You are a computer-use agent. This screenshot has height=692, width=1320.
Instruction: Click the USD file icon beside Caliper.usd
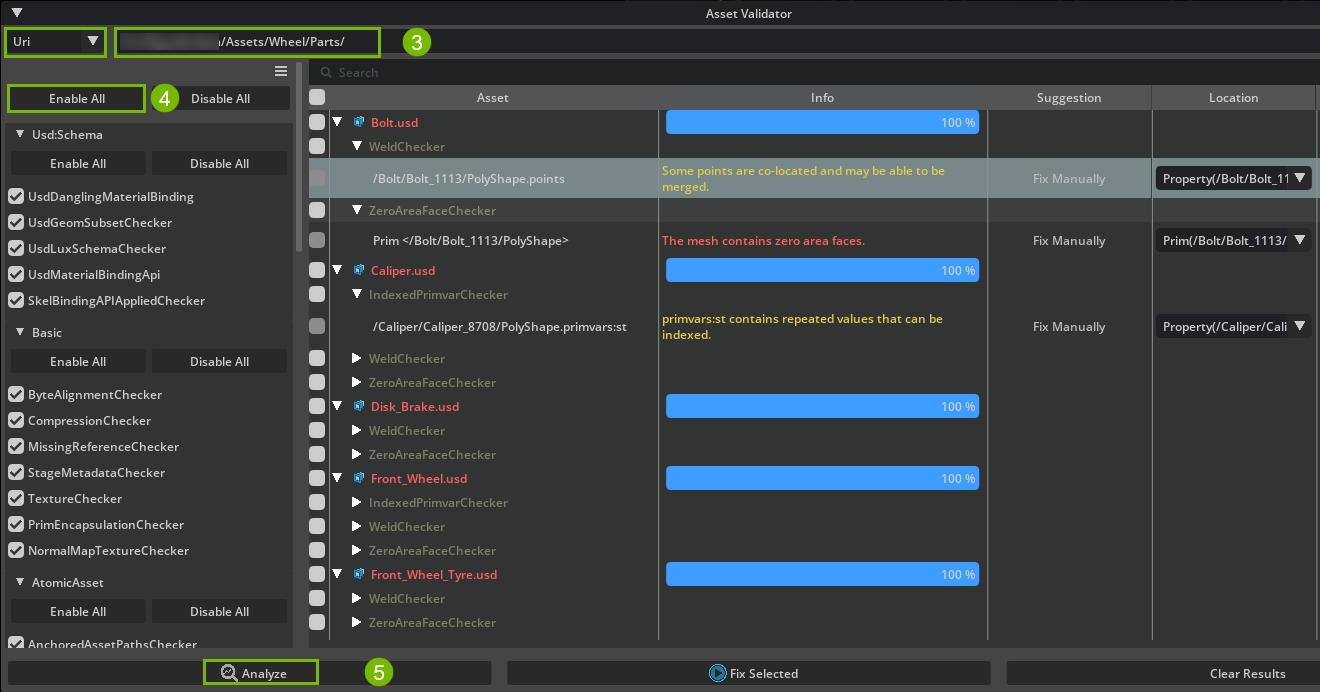358,270
